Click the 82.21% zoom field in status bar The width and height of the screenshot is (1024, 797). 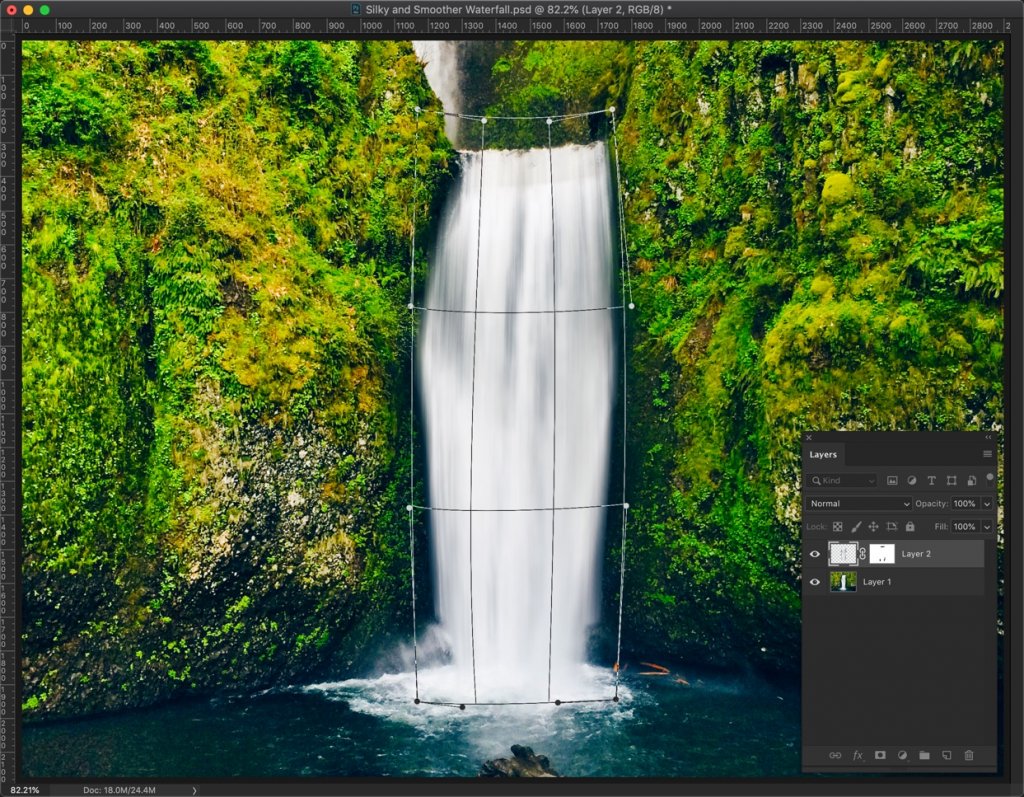tap(25, 789)
